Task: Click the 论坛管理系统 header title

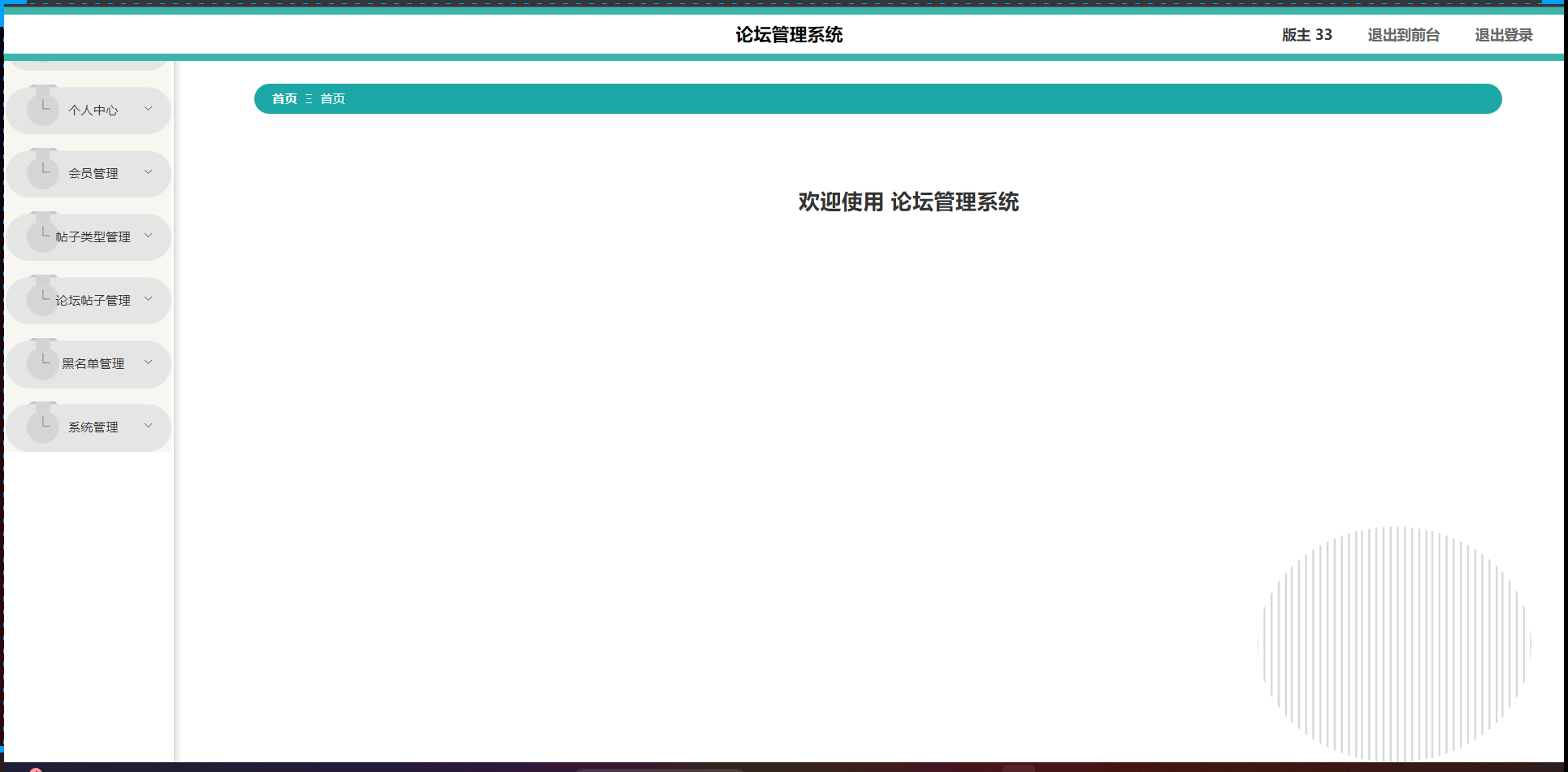Action: [x=789, y=35]
